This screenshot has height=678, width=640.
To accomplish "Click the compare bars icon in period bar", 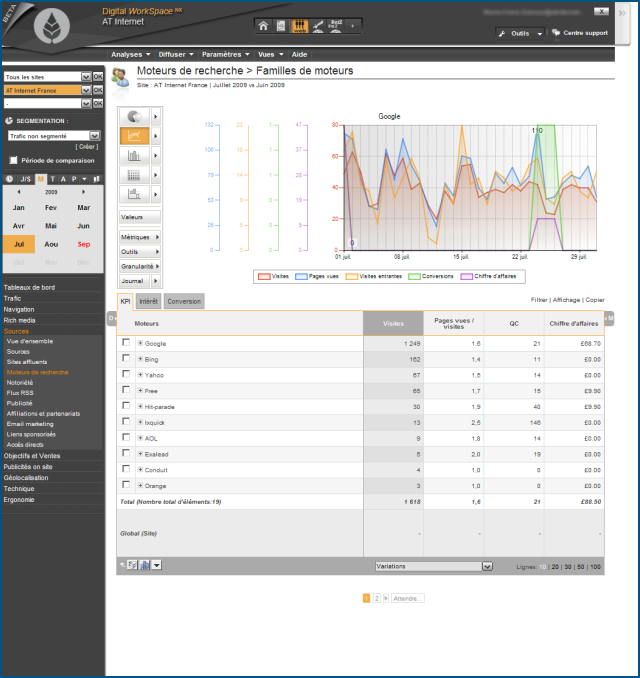I will click(x=96, y=179).
